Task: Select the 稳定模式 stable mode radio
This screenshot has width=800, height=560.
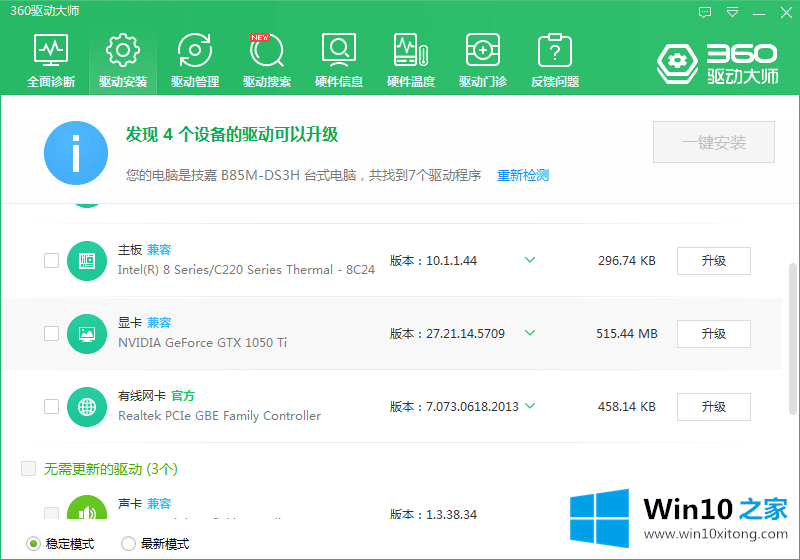Action: pos(33,544)
